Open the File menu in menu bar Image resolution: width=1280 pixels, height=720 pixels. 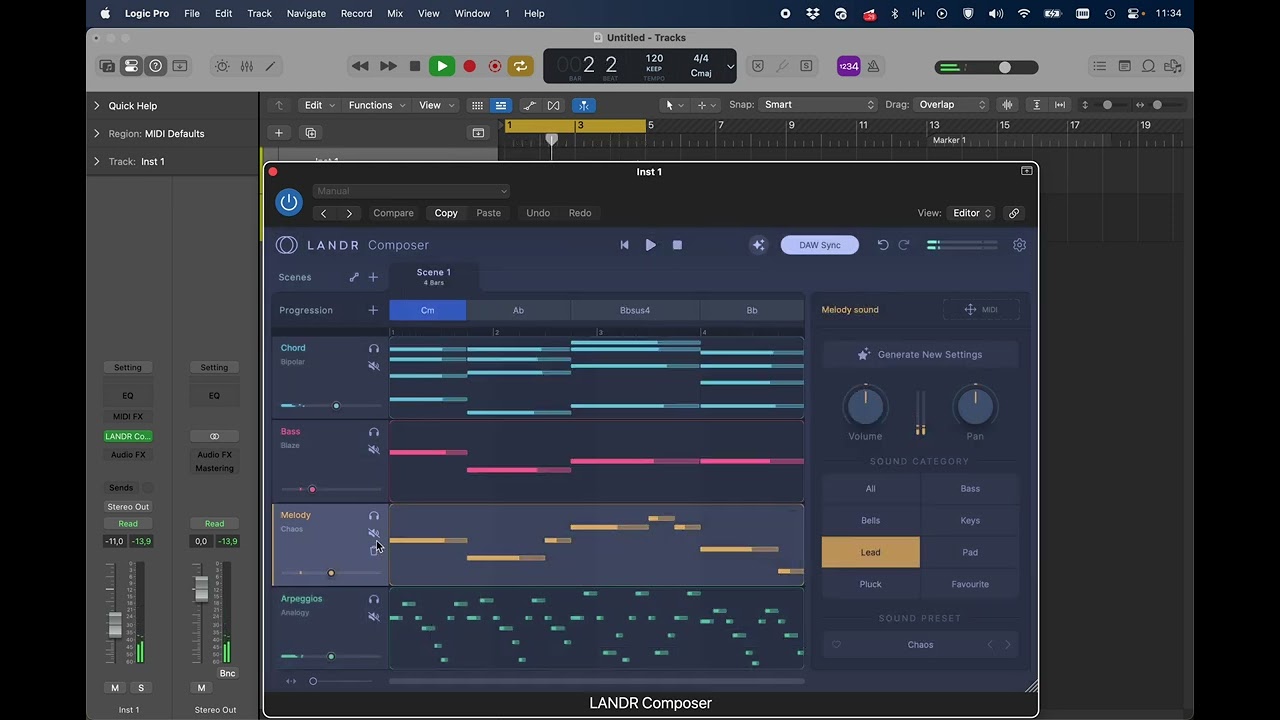[x=192, y=13]
